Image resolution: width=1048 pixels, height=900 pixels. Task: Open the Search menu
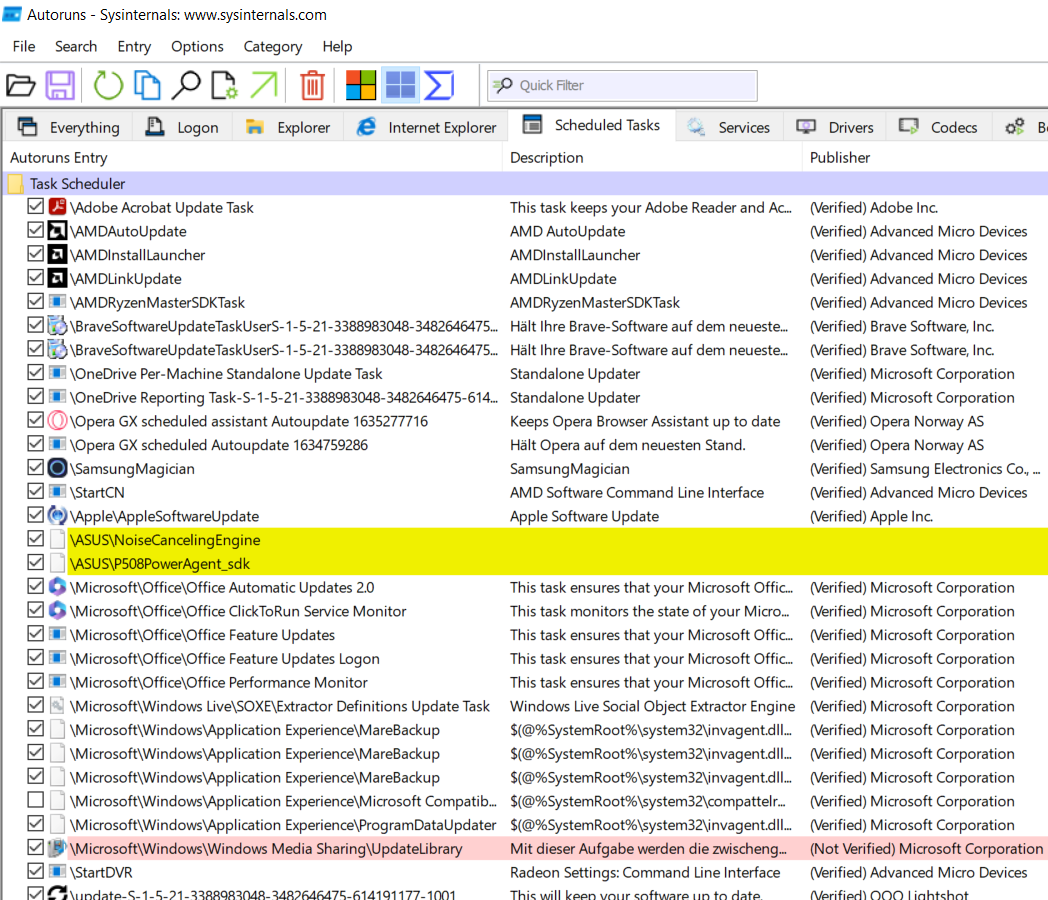point(76,46)
